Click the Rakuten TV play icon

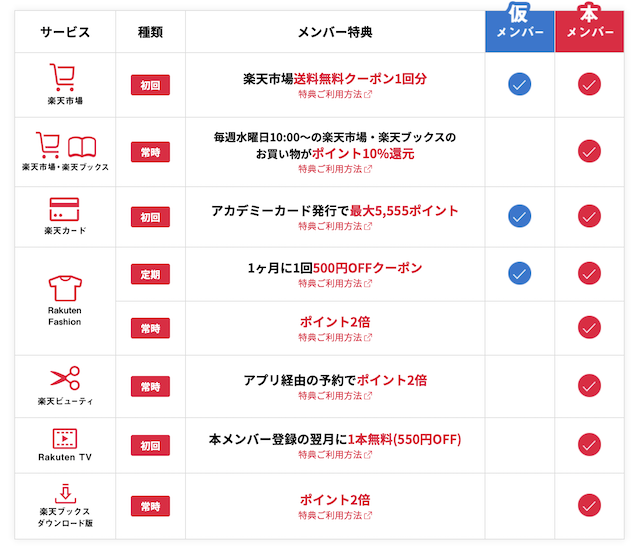click(x=64, y=439)
